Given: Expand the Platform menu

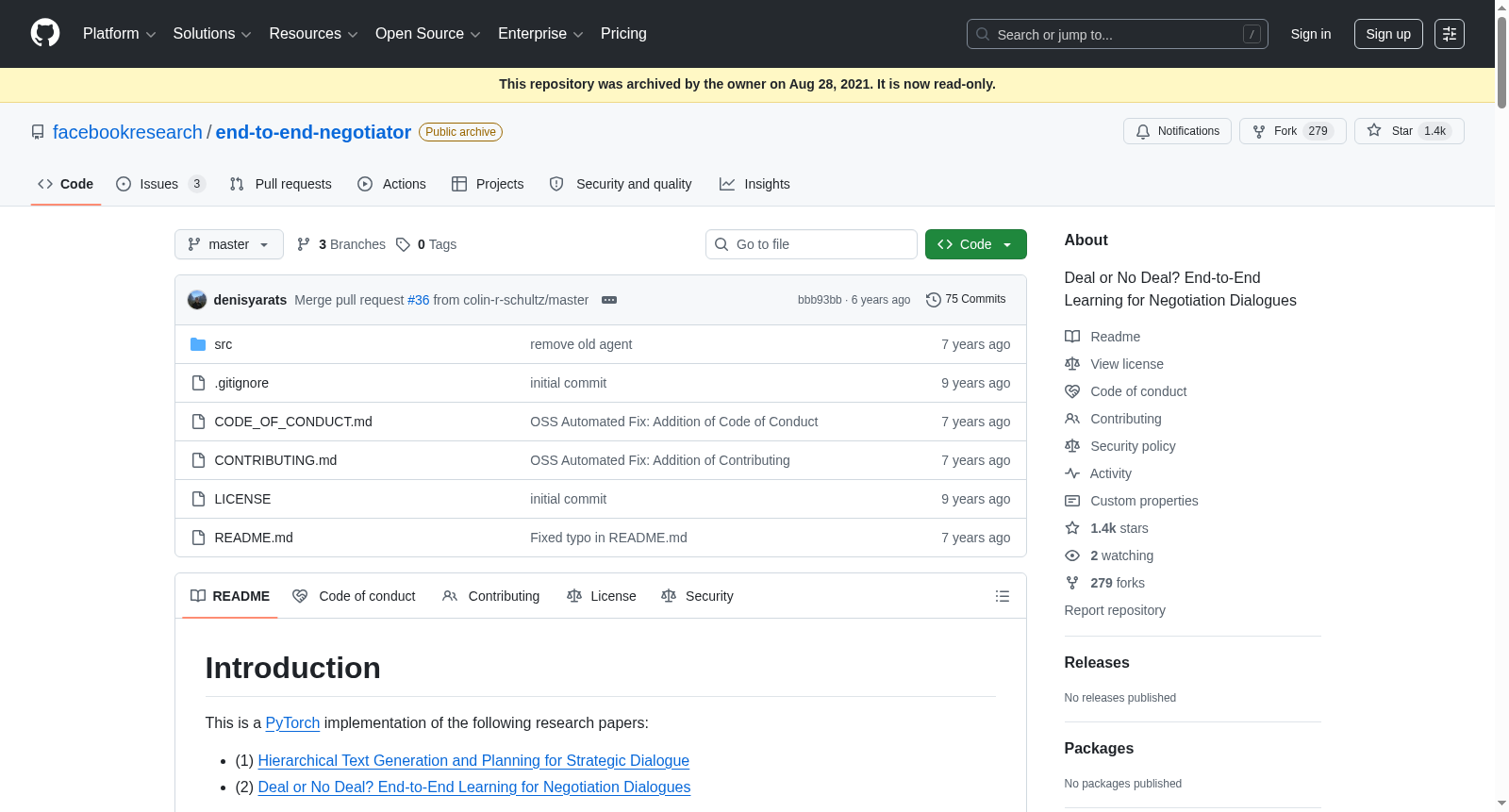Looking at the screenshot, I should coord(119,34).
